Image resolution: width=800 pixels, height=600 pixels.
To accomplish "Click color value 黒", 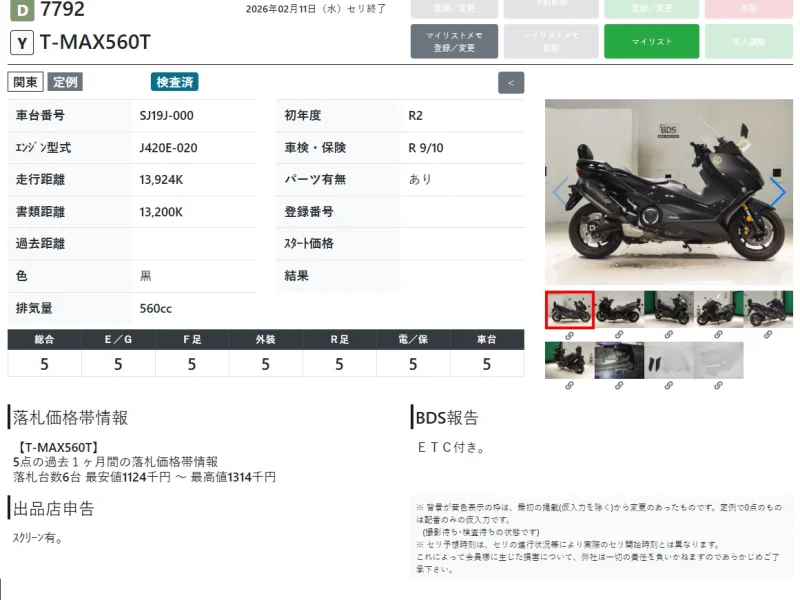I will 145,276.
